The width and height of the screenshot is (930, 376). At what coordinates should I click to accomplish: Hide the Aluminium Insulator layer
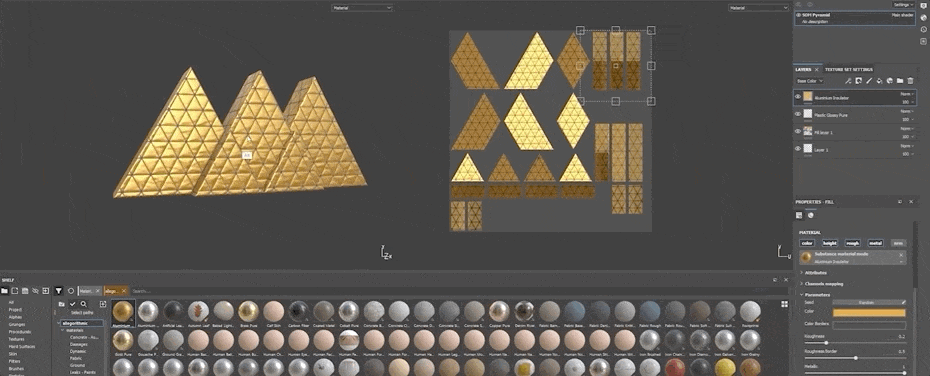[798, 97]
